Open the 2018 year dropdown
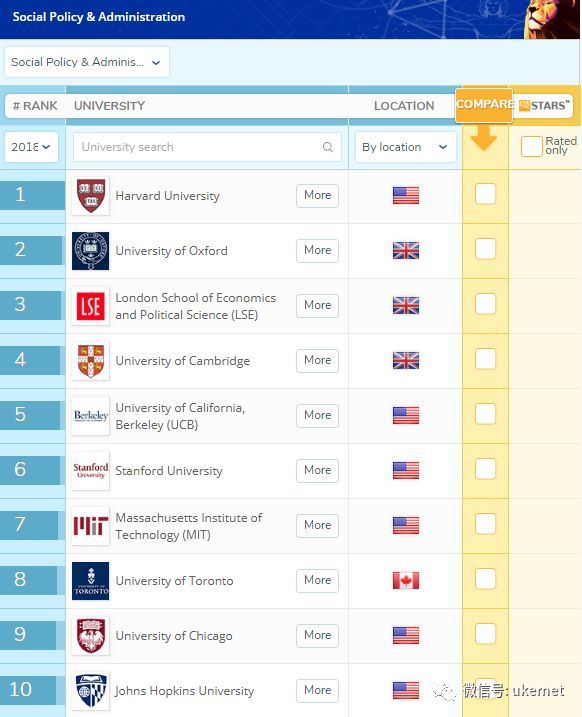 coord(31,147)
